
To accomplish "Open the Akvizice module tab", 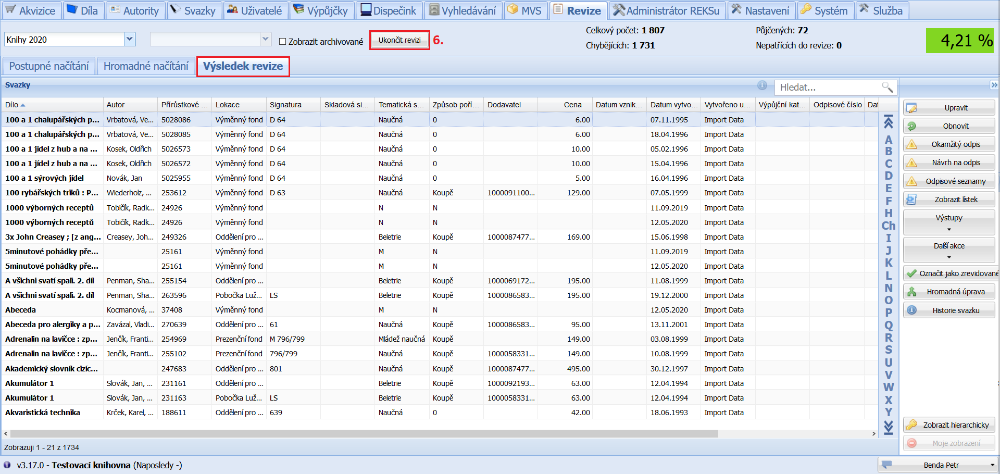I will click(31, 10).
